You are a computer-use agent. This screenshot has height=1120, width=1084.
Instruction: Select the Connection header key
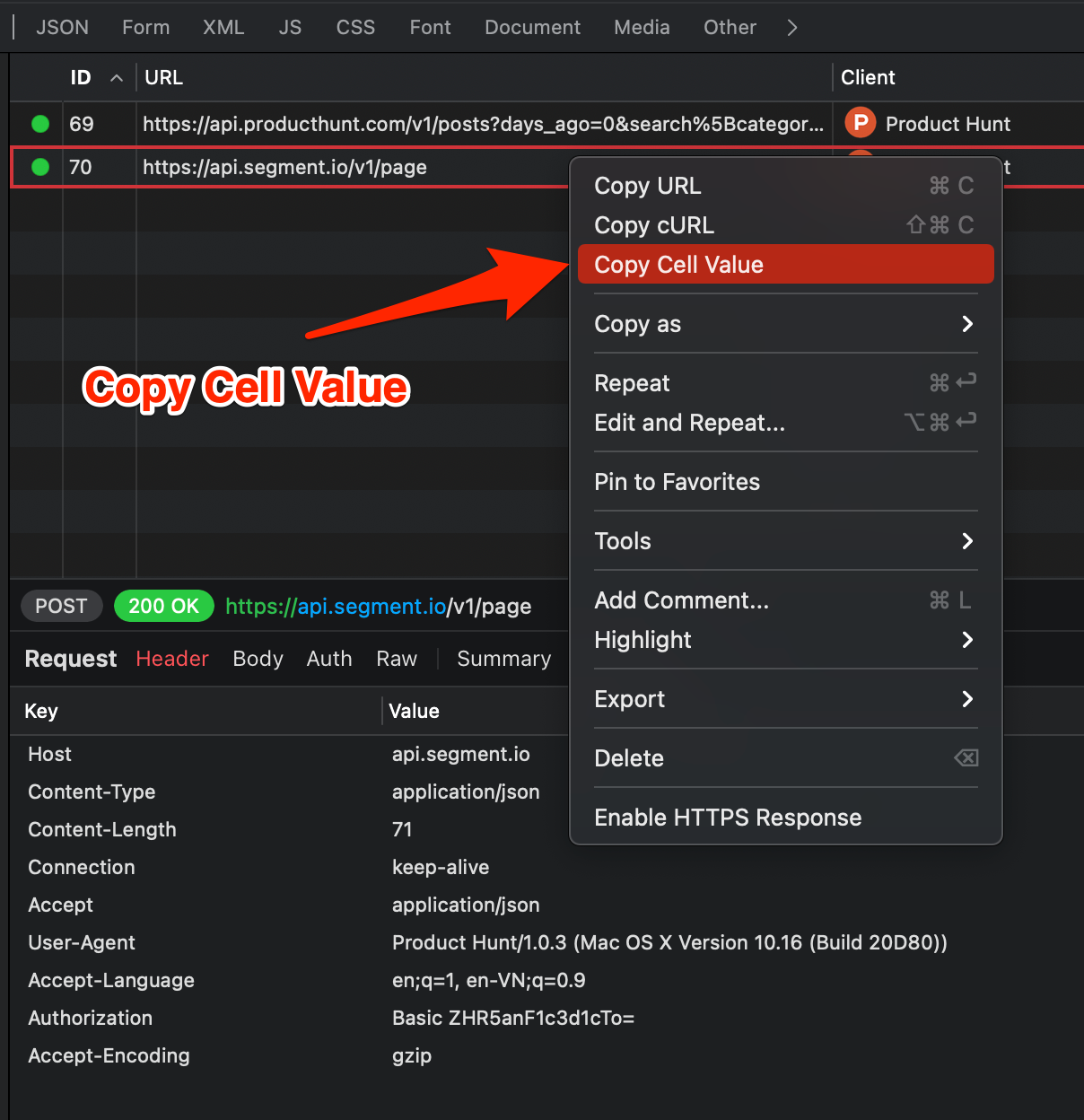coord(82,868)
